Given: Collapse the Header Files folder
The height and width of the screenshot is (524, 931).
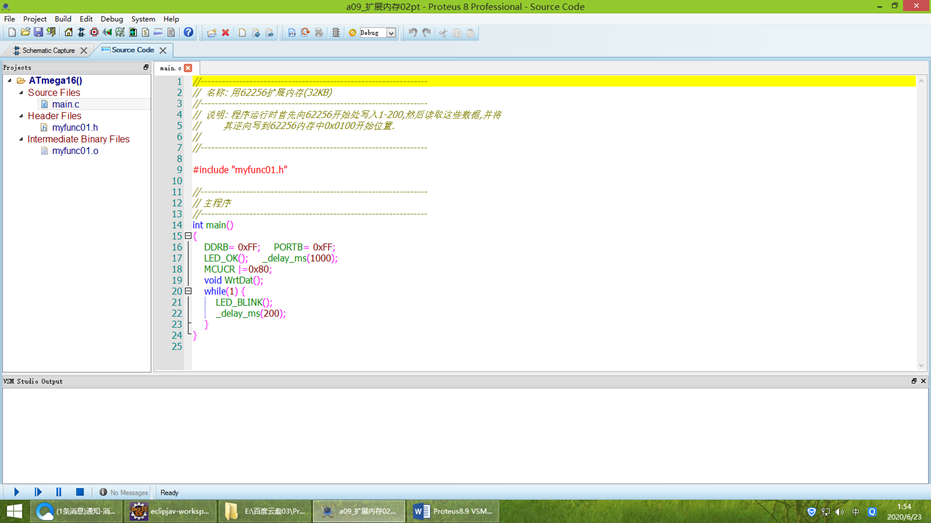Looking at the screenshot, I should coord(21,116).
